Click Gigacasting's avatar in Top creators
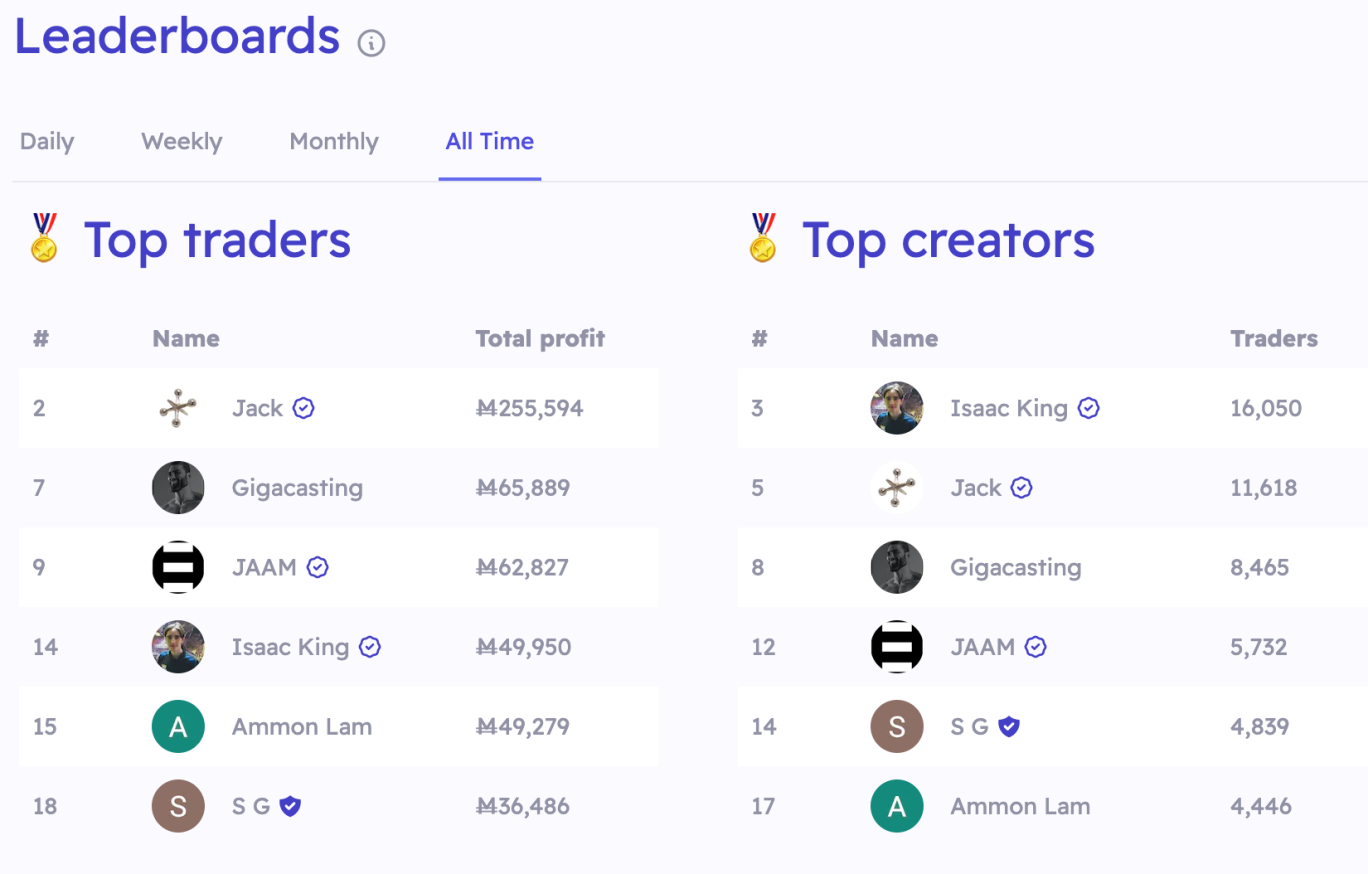 tap(897, 567)
